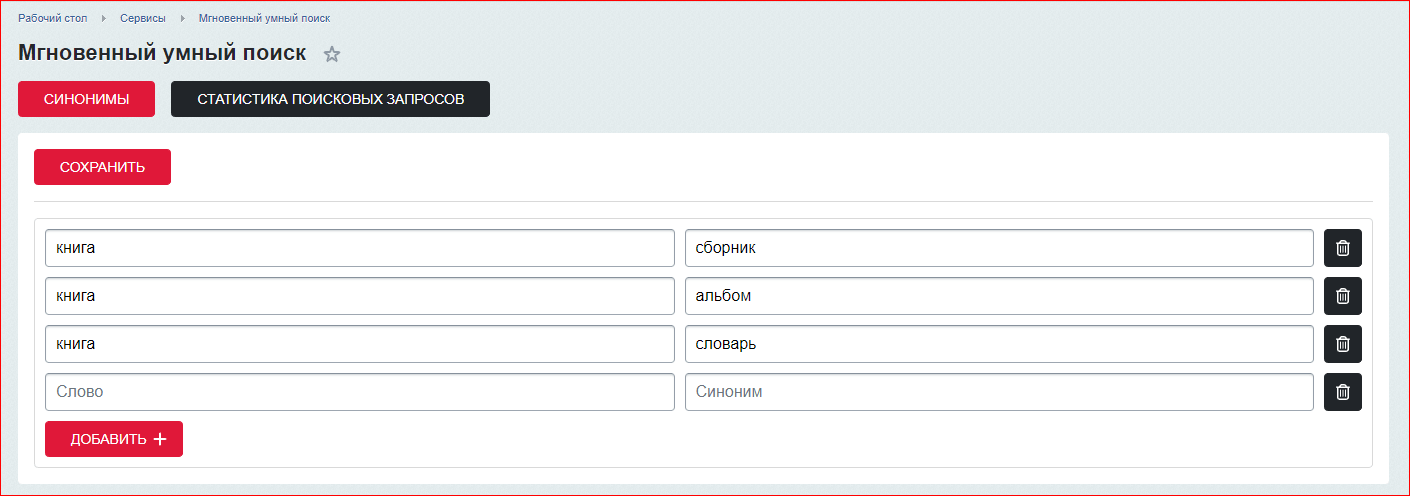Delete the row with synonym 'сборник'

tap(1342, 248)
